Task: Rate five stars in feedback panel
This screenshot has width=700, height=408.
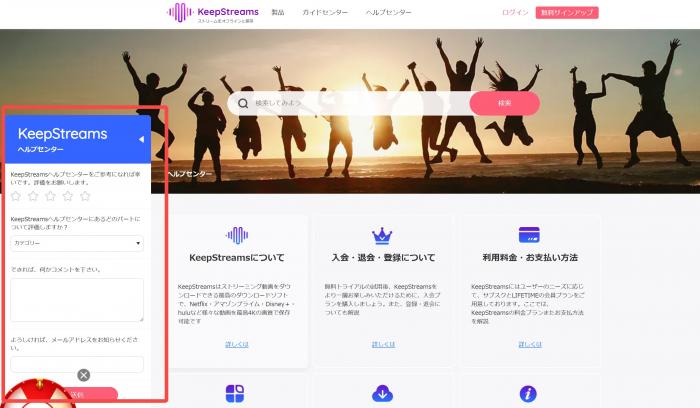Action: (85, 196)
